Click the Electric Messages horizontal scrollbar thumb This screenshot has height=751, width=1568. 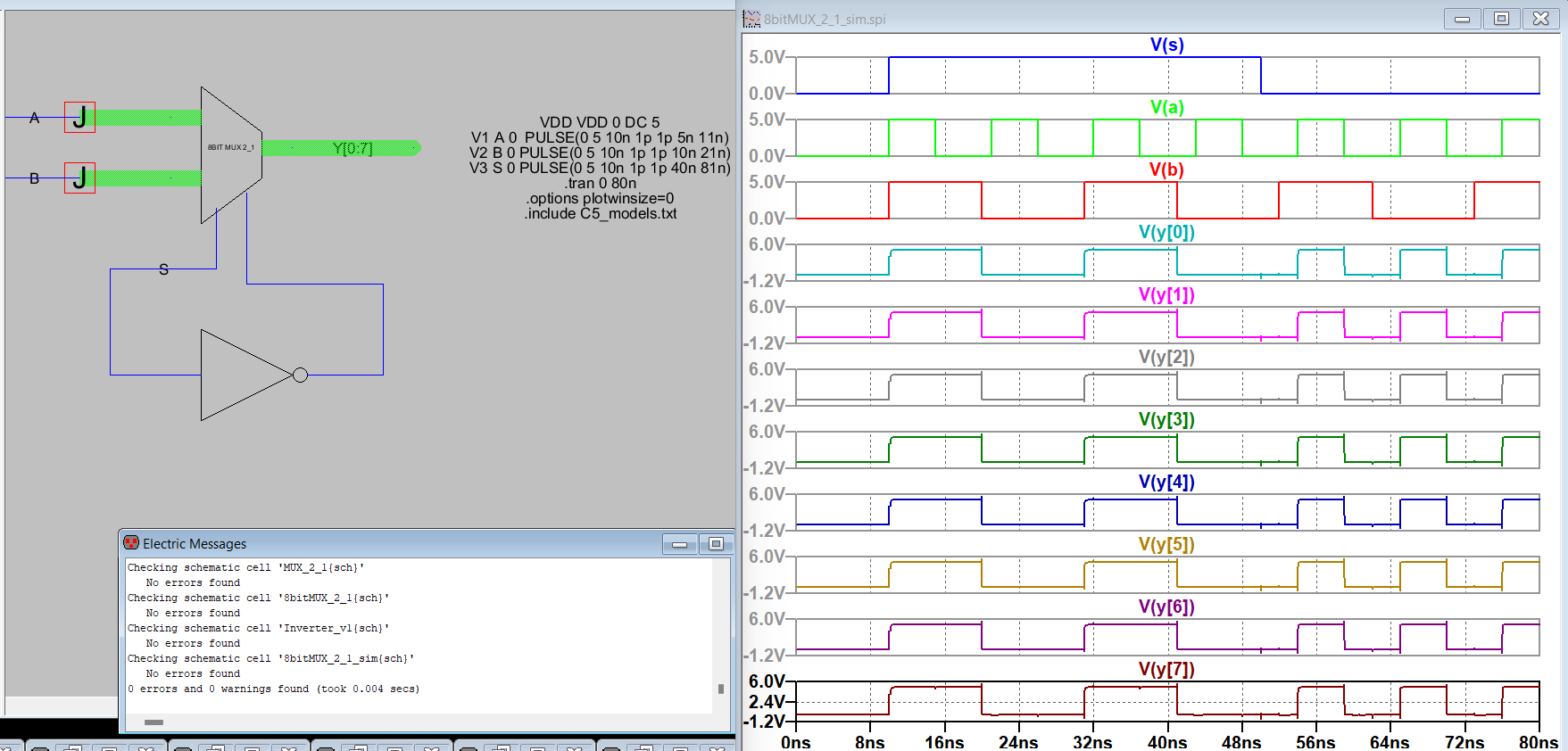click(x=153, y=722)
